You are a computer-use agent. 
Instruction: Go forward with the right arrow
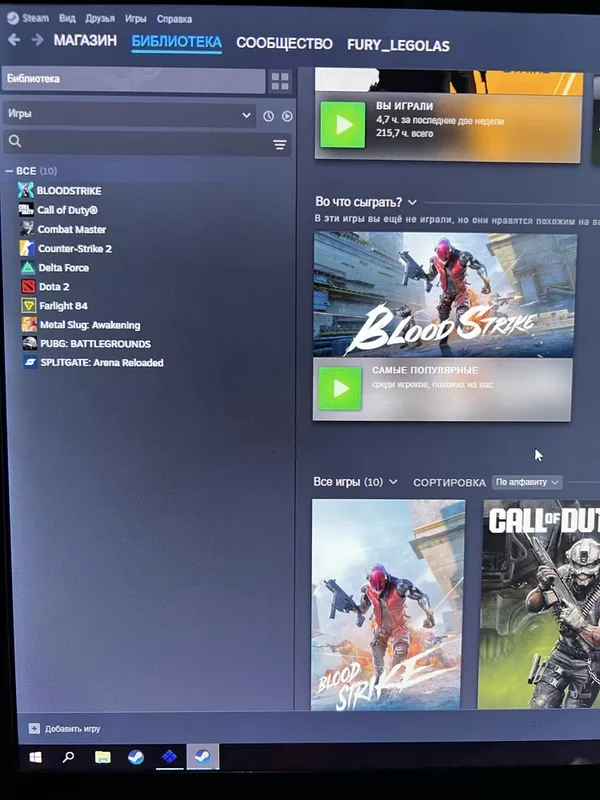point(37,39)
